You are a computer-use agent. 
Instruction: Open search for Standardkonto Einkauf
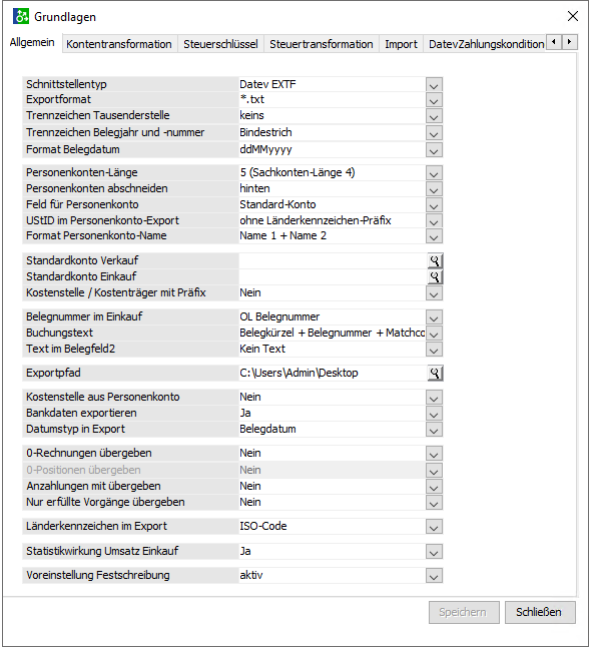tap(434, 276)
